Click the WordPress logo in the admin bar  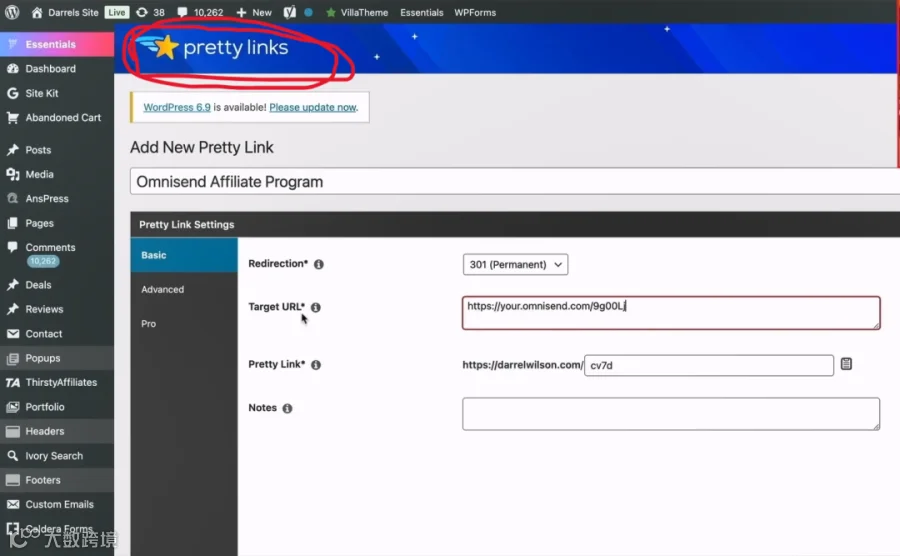click(x=12, y=12)
